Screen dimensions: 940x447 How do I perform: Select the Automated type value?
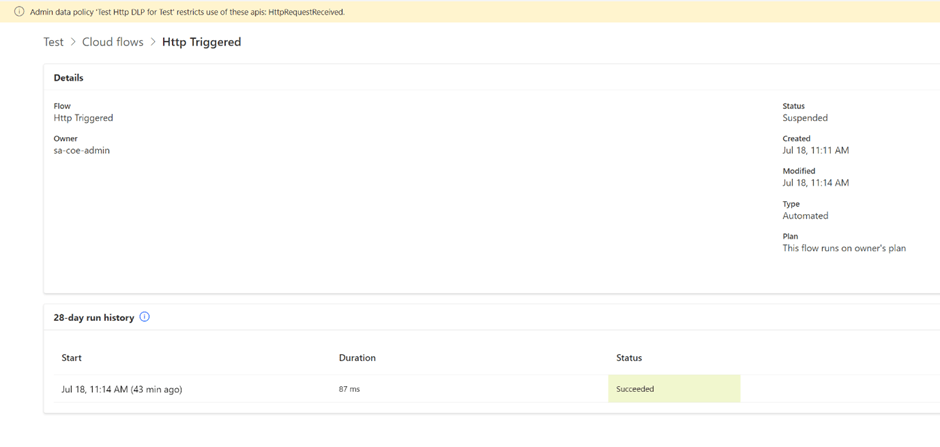coord(805,216)
